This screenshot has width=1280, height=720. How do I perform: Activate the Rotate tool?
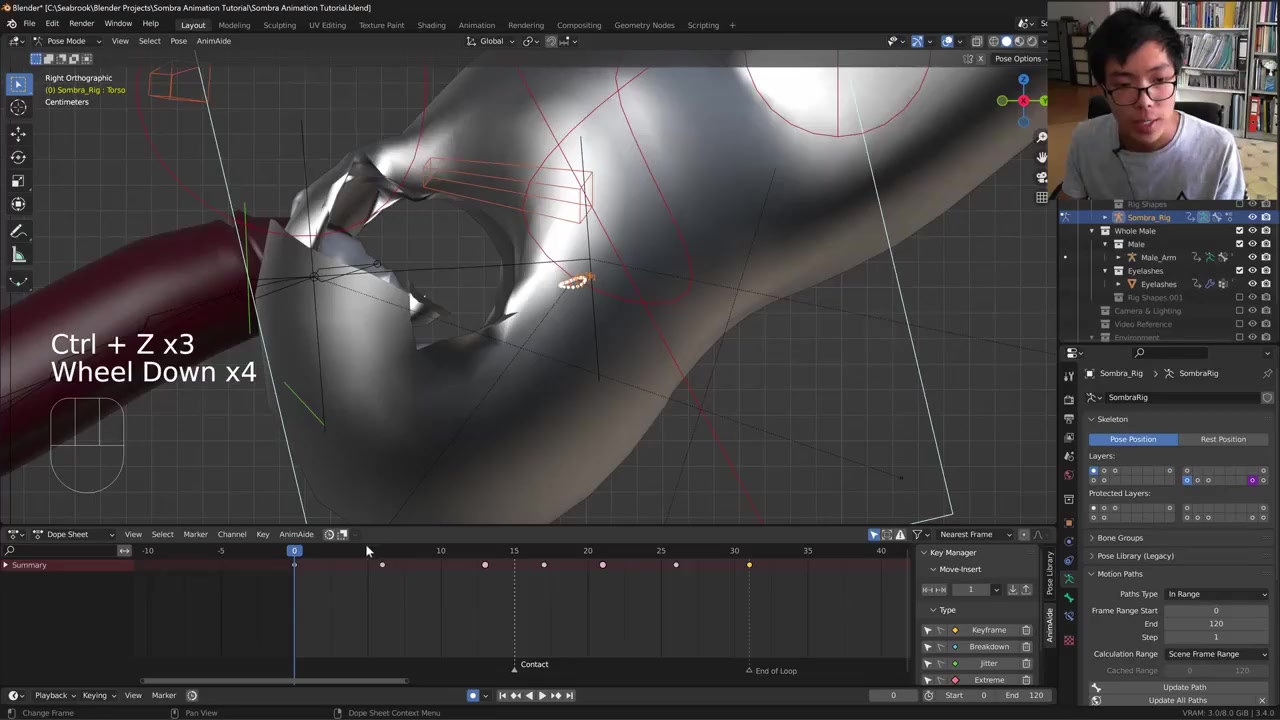pos(18,157)
